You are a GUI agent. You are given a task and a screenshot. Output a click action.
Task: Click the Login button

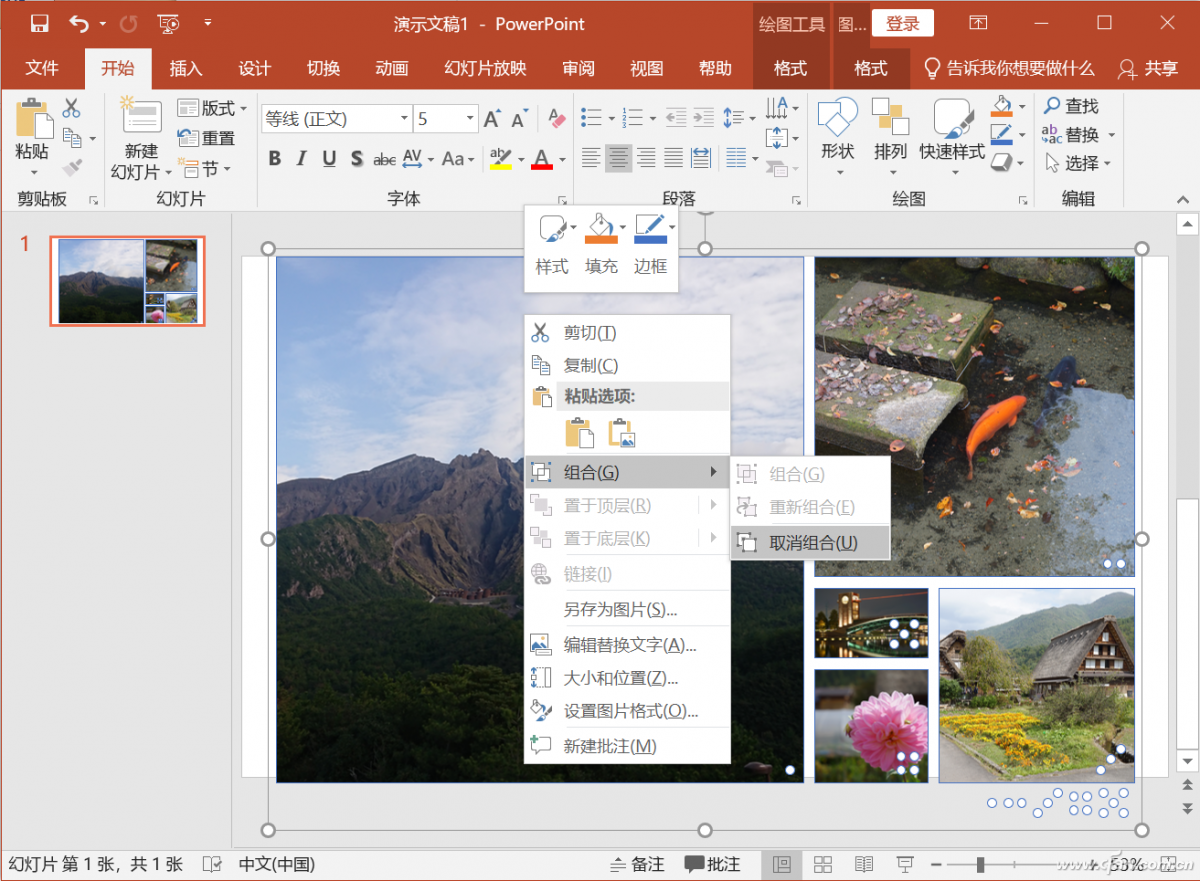click(x=903, y=23)
